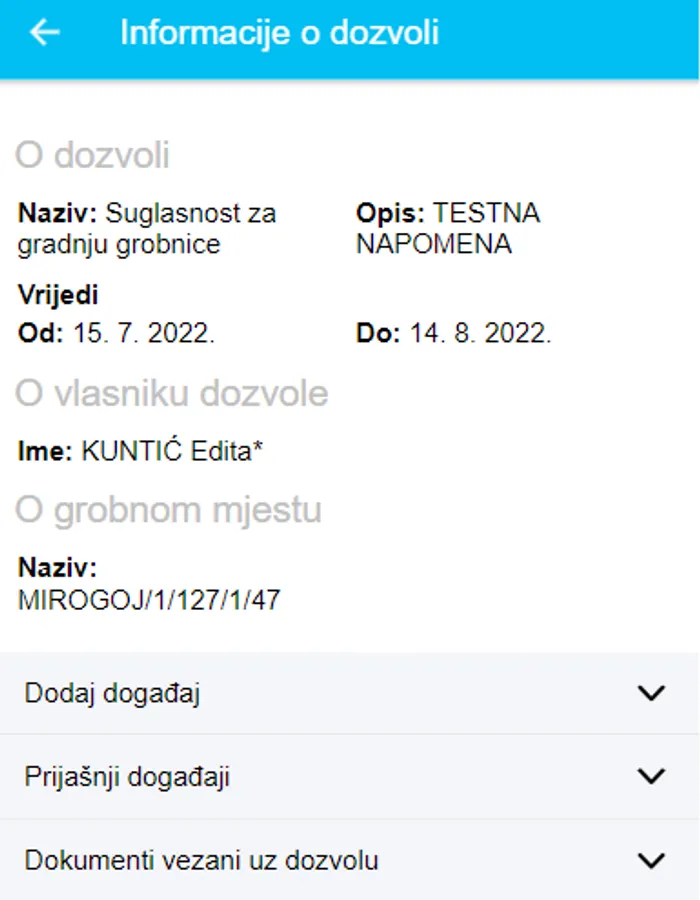Click the end date 14. 8. 2022.
The height and width of the screenshot is (900, 700).
pyautogui.click(x=480, y=334)
